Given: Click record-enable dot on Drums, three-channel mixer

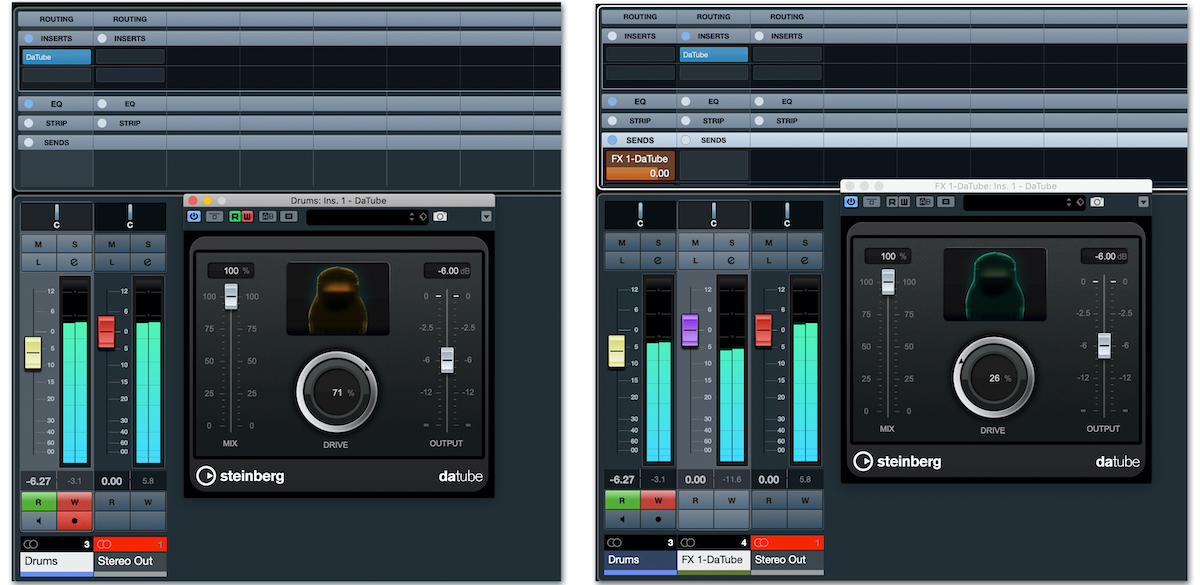Looking at the screenshot, I should point(658,519).
